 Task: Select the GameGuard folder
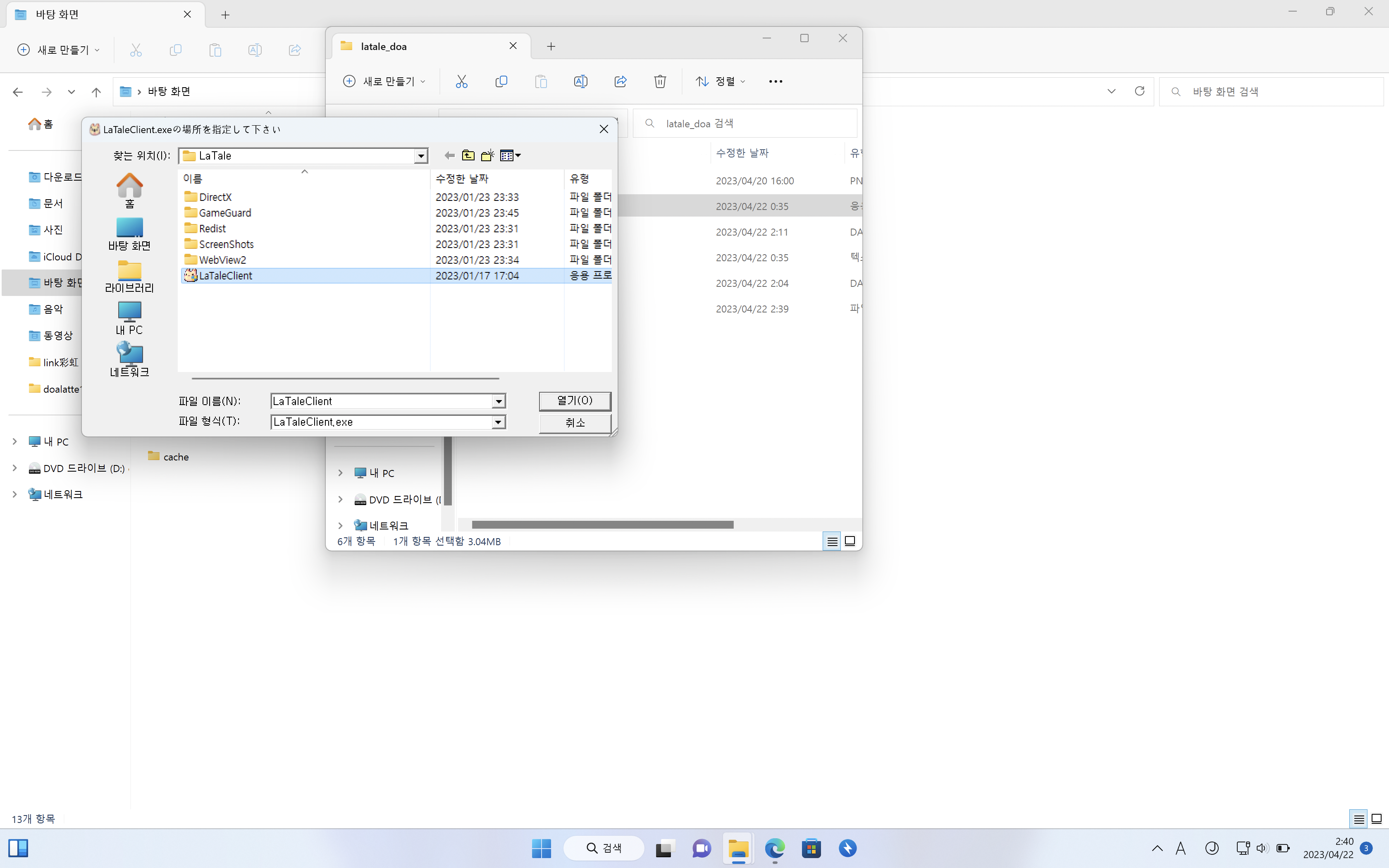[x=217, y=213]
